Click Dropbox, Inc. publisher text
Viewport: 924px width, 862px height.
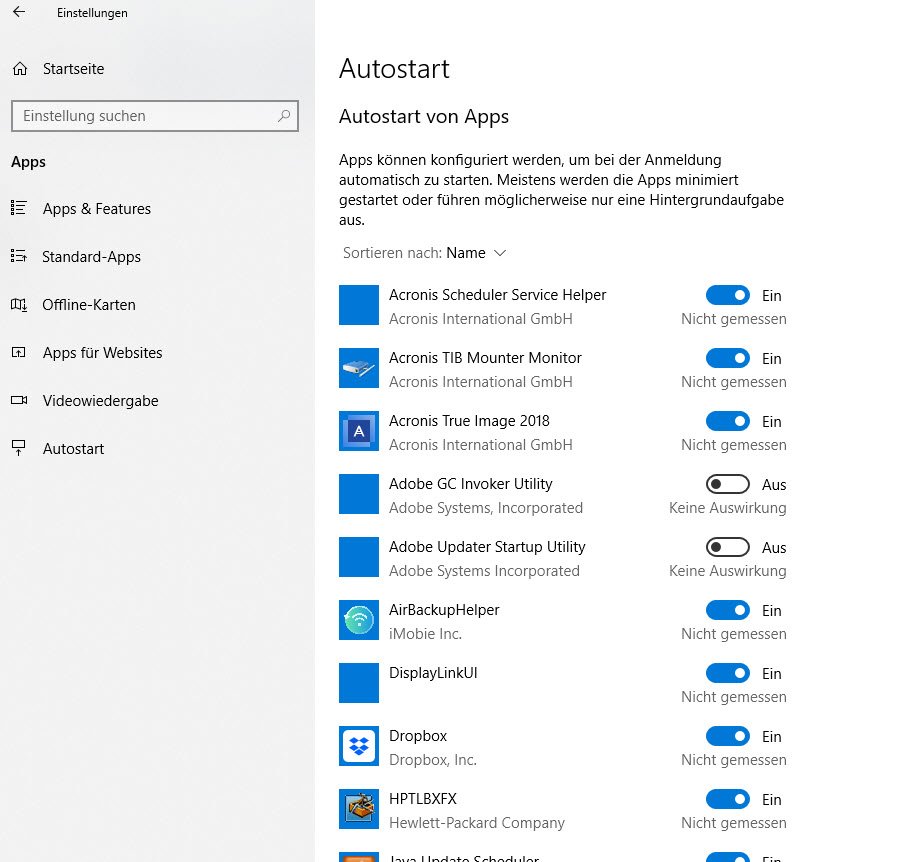(x=433, y=760)
